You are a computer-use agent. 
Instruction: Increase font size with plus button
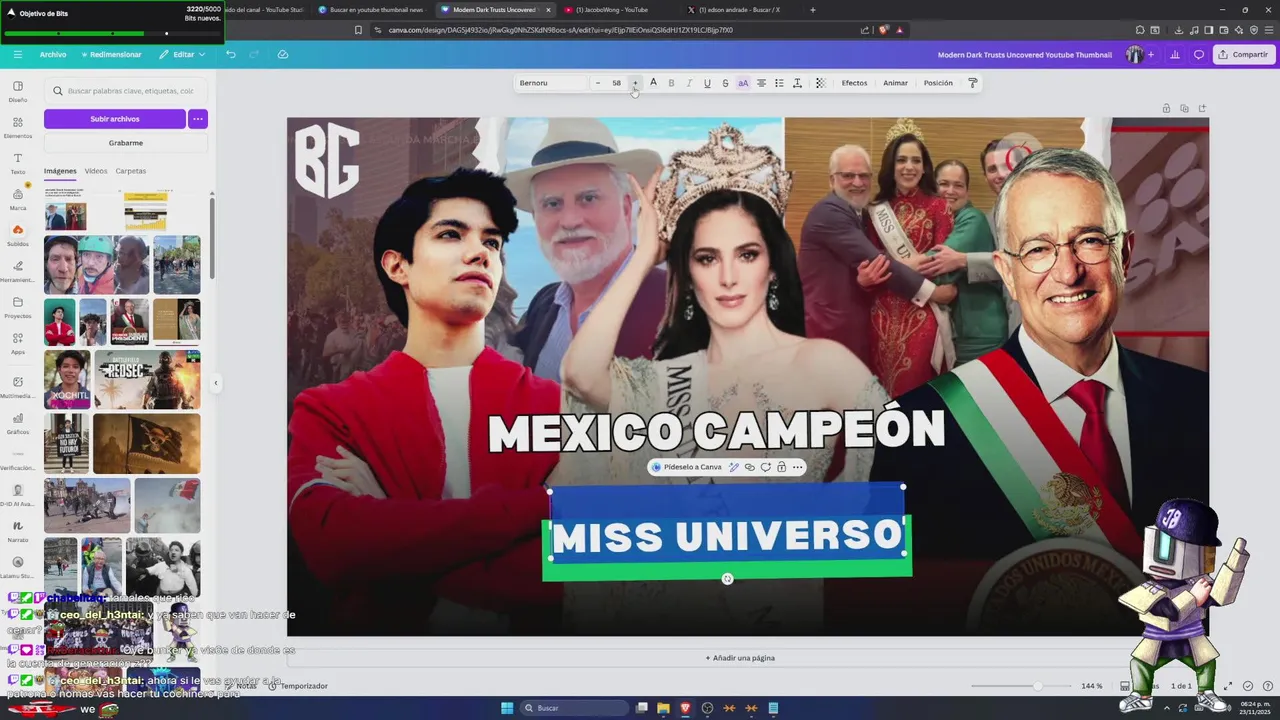tap(635, 83)
